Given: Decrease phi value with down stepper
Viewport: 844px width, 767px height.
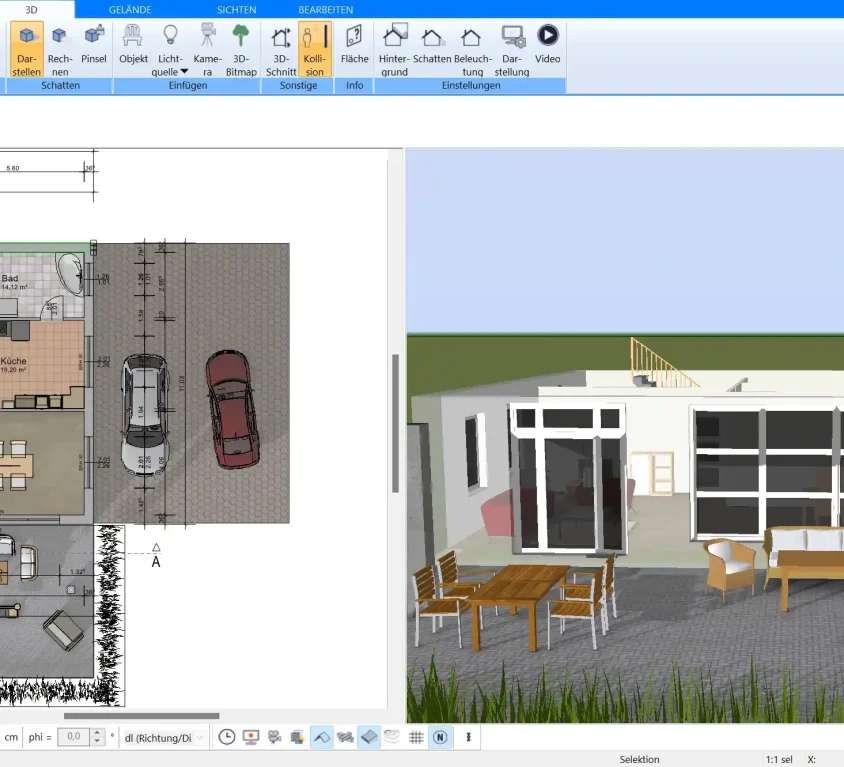Looking at the screenshot, I should (97, 741).
